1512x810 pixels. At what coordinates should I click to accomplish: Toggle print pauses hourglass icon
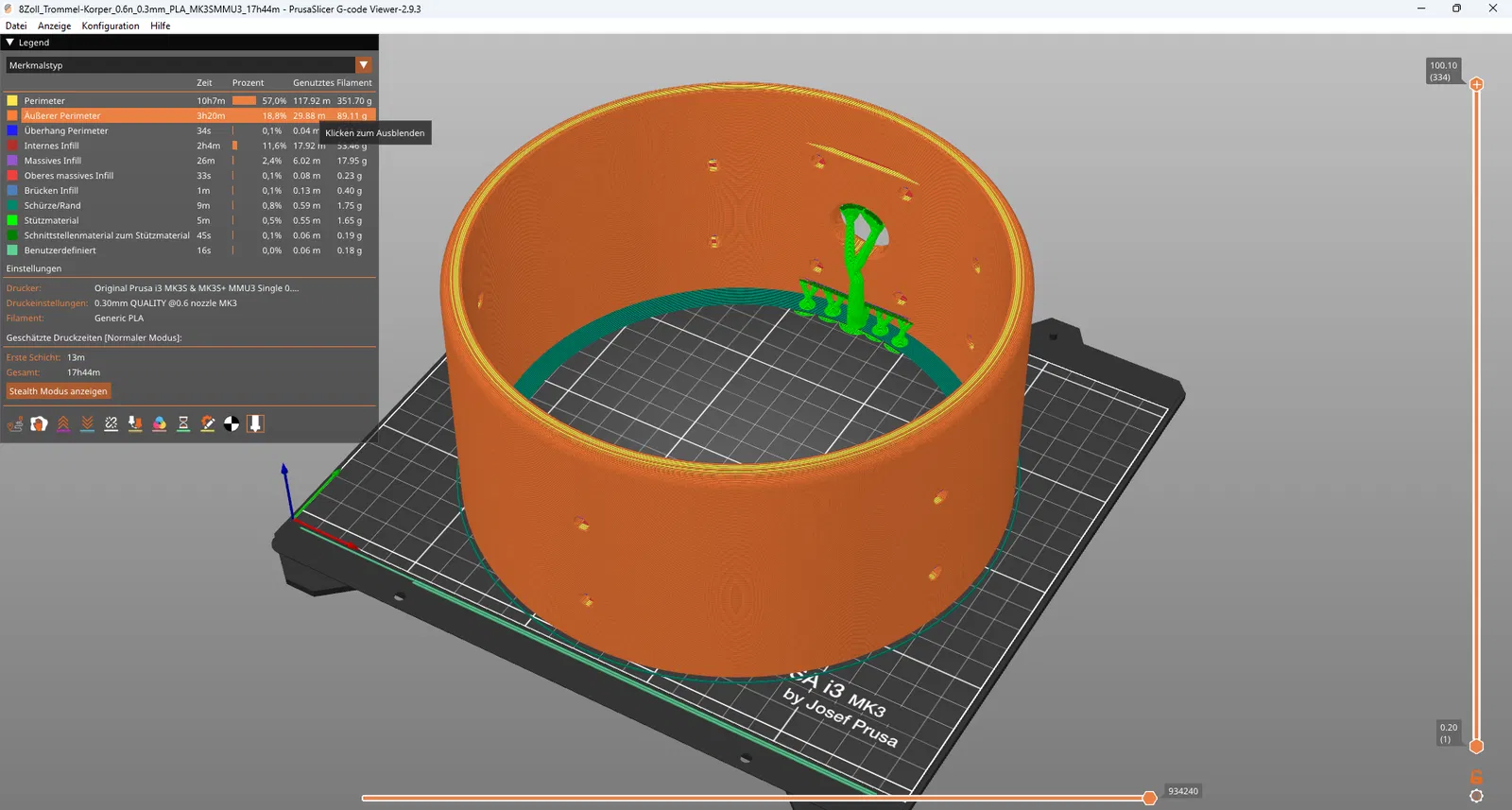point(183,424)
